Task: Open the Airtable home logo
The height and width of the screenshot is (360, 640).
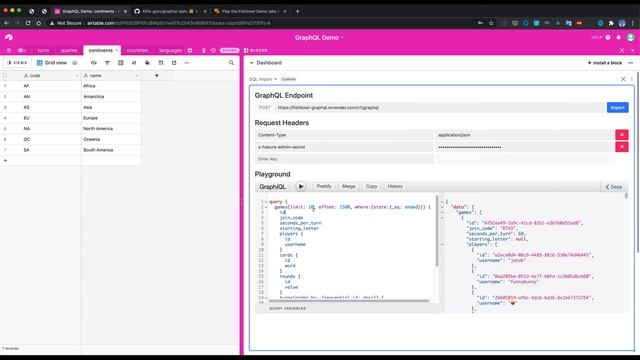Action: click(9, 37)
